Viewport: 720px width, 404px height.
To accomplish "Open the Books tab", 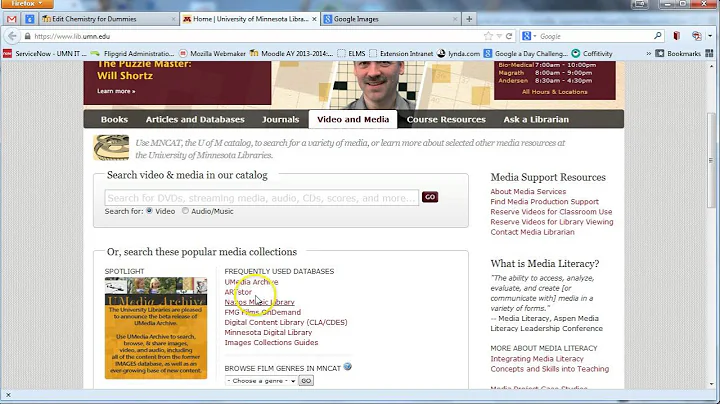I will (114, 119).
